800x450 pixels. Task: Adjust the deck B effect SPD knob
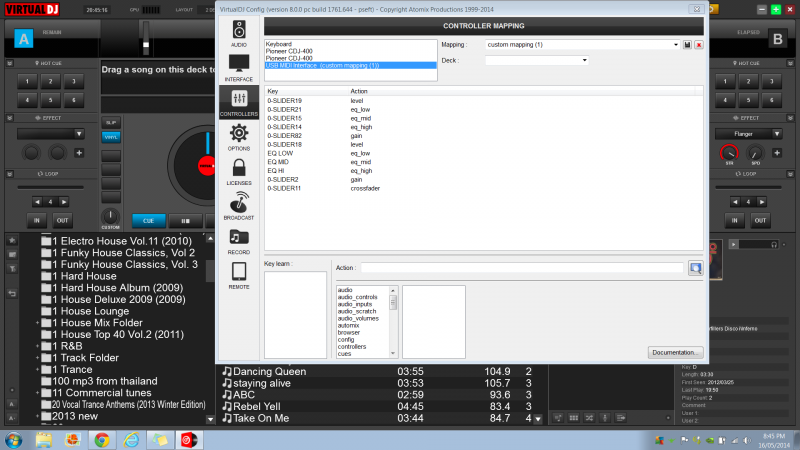[x=755, y=153]
